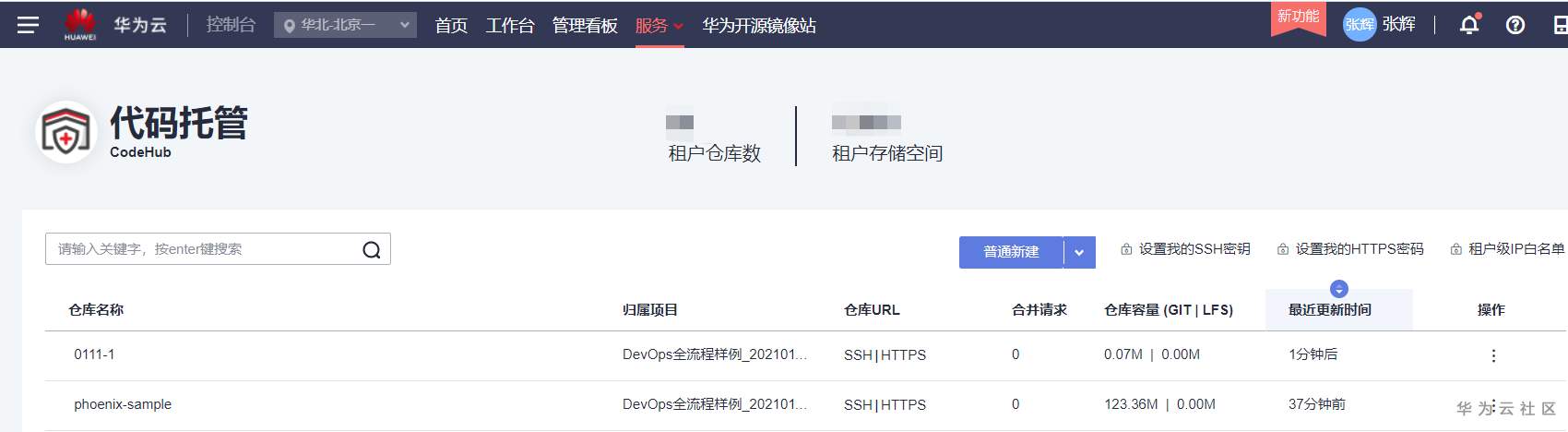The width and height of the screenshot is (1568, 432).
Task: Click the search magnifier icon
Action: [x=372, y=249]
